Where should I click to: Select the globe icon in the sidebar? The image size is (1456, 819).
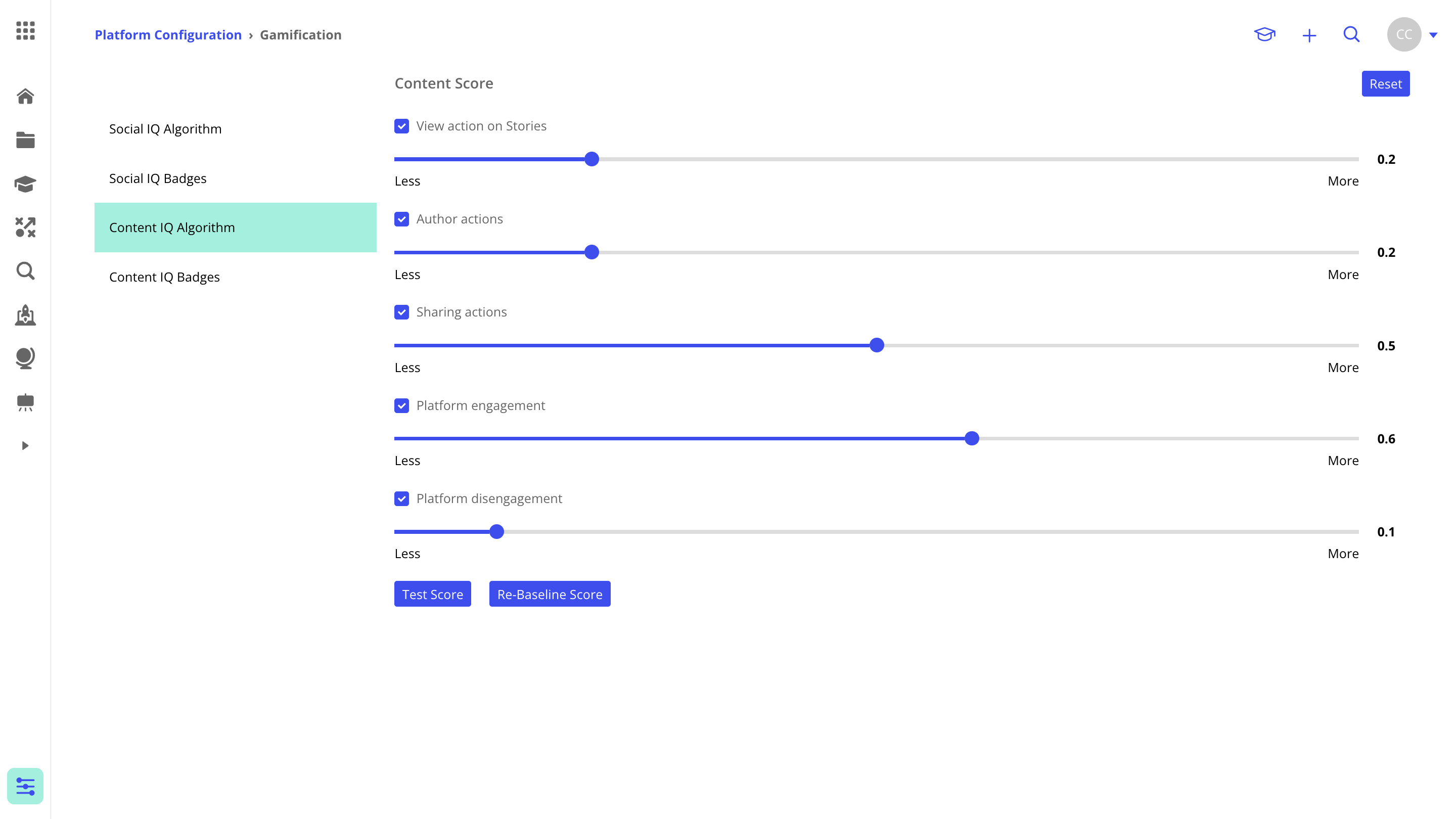(25, 358)
